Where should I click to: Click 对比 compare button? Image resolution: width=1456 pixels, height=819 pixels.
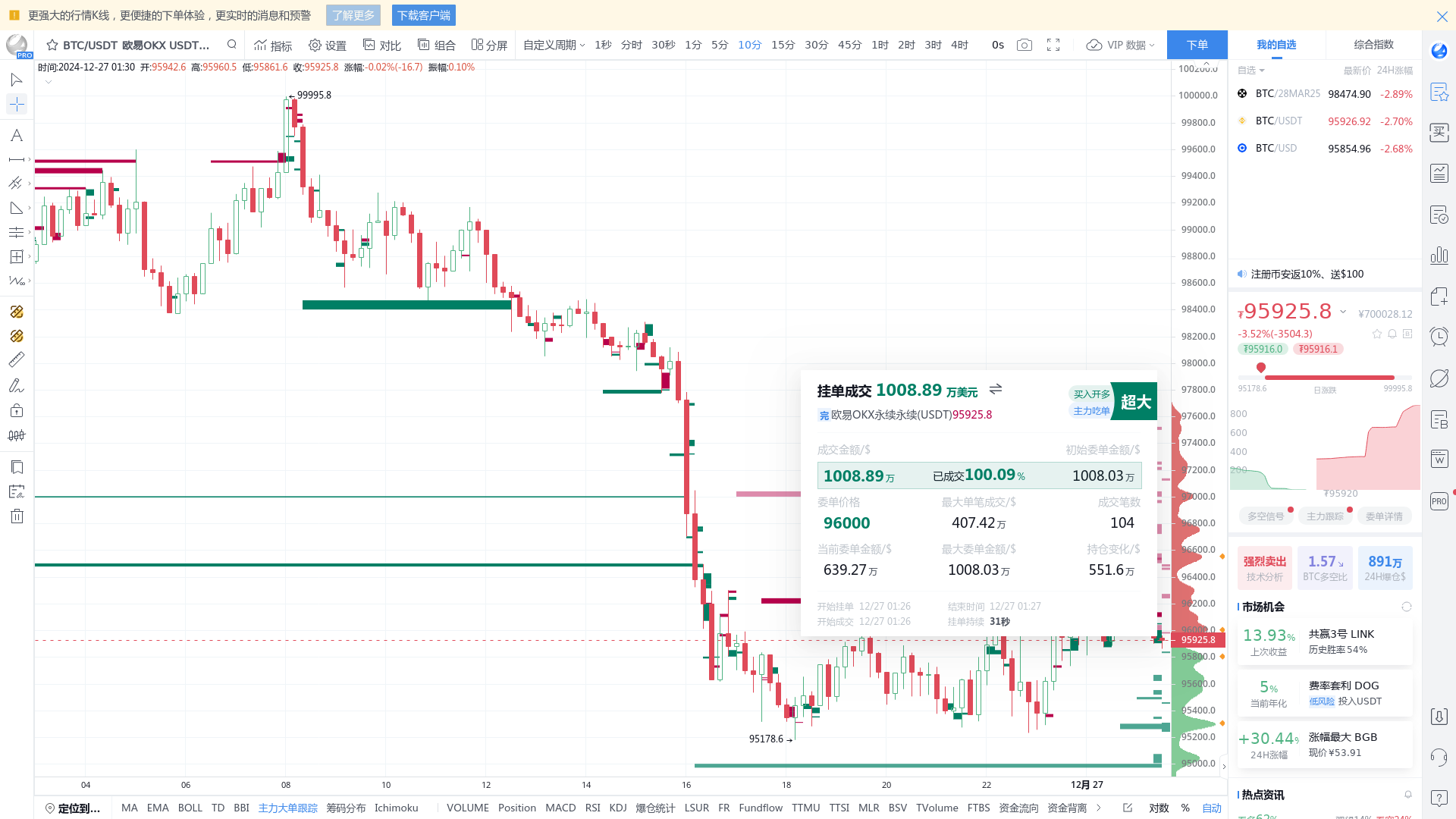point(382,45)
